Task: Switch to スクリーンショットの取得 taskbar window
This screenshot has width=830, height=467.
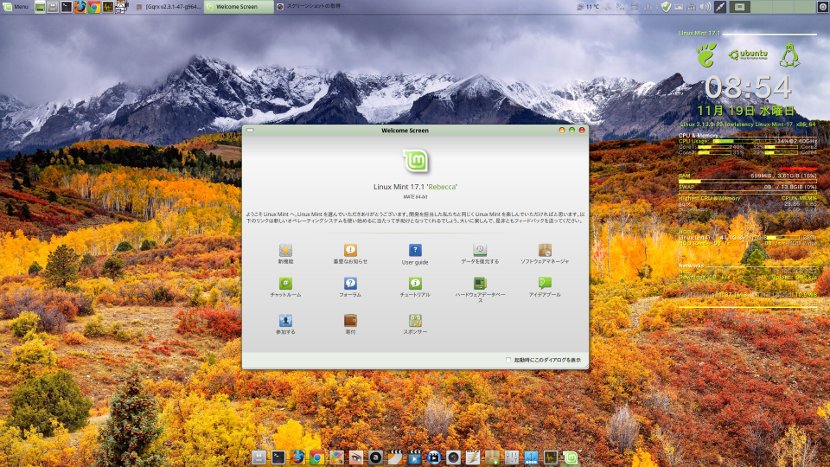Action: 310,7
